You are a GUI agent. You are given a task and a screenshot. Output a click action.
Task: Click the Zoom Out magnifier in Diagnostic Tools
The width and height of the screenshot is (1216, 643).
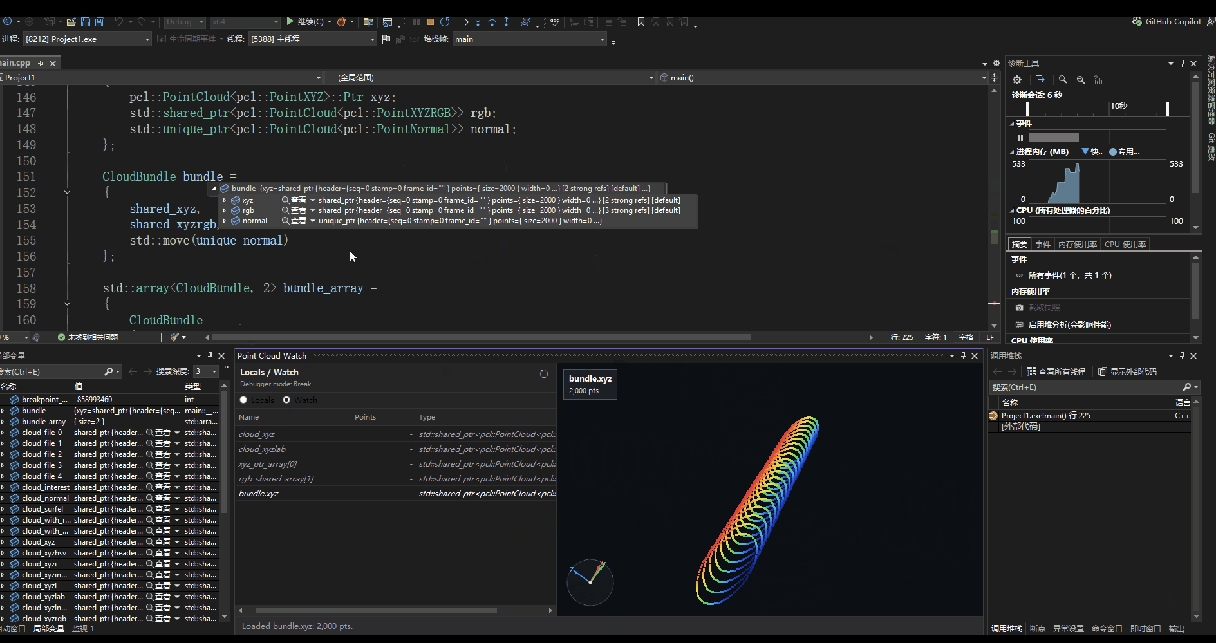pos(1080,79)
